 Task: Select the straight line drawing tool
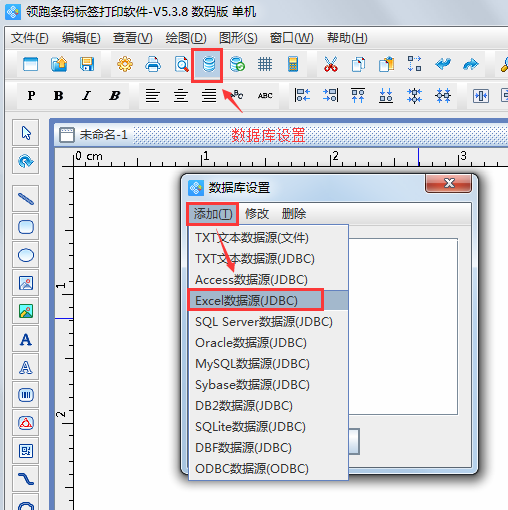[x=26, y=199]
